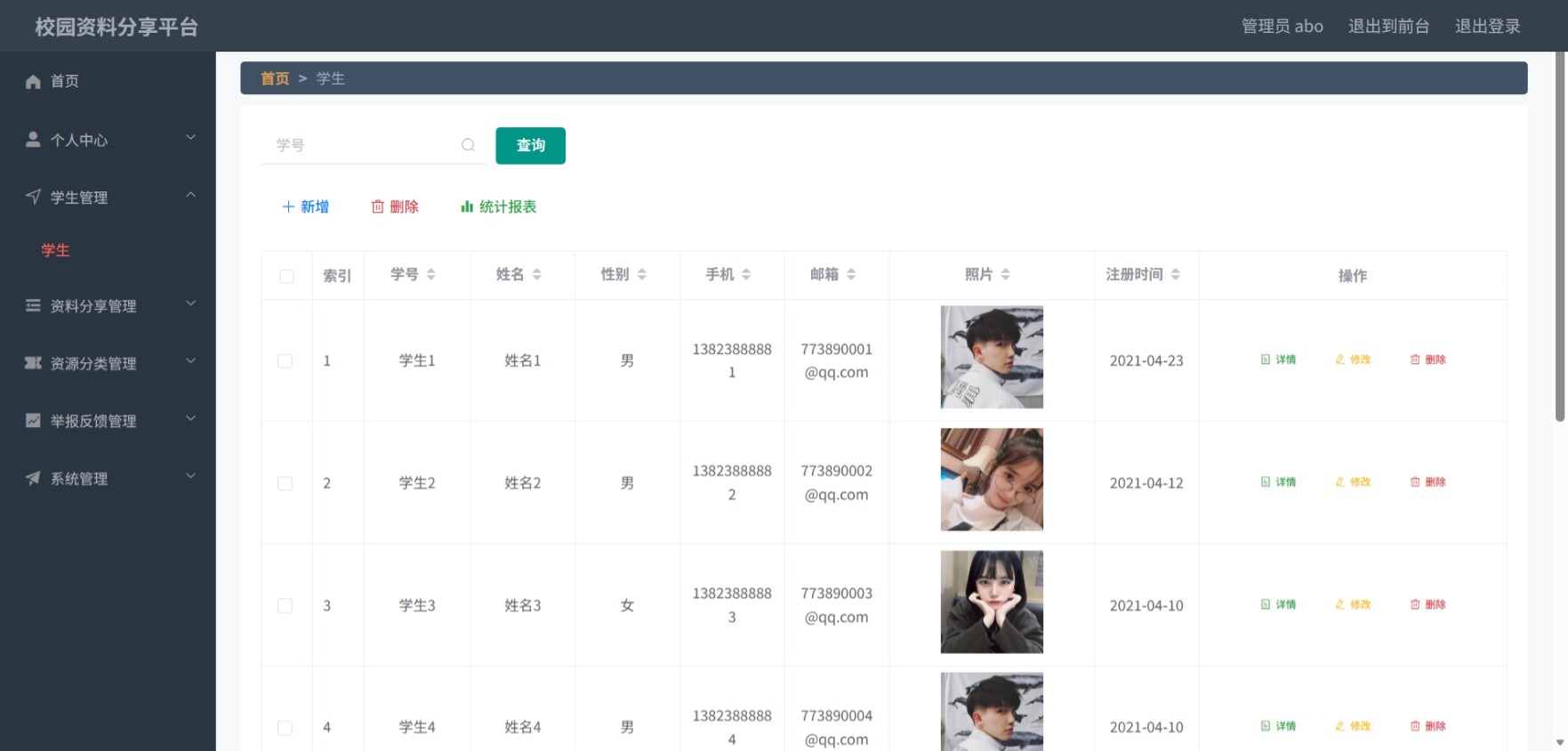1568x751 pixels.
Task: View 详情 for 学生3
Action: [x=1278, y=604]
